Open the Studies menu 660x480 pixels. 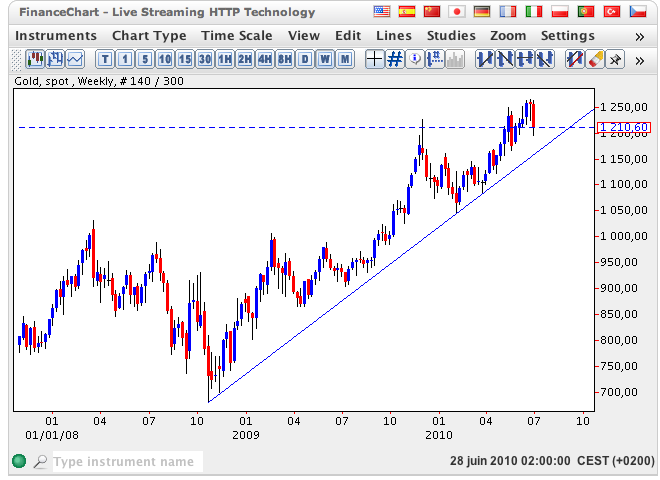click(x=451, y=35)
